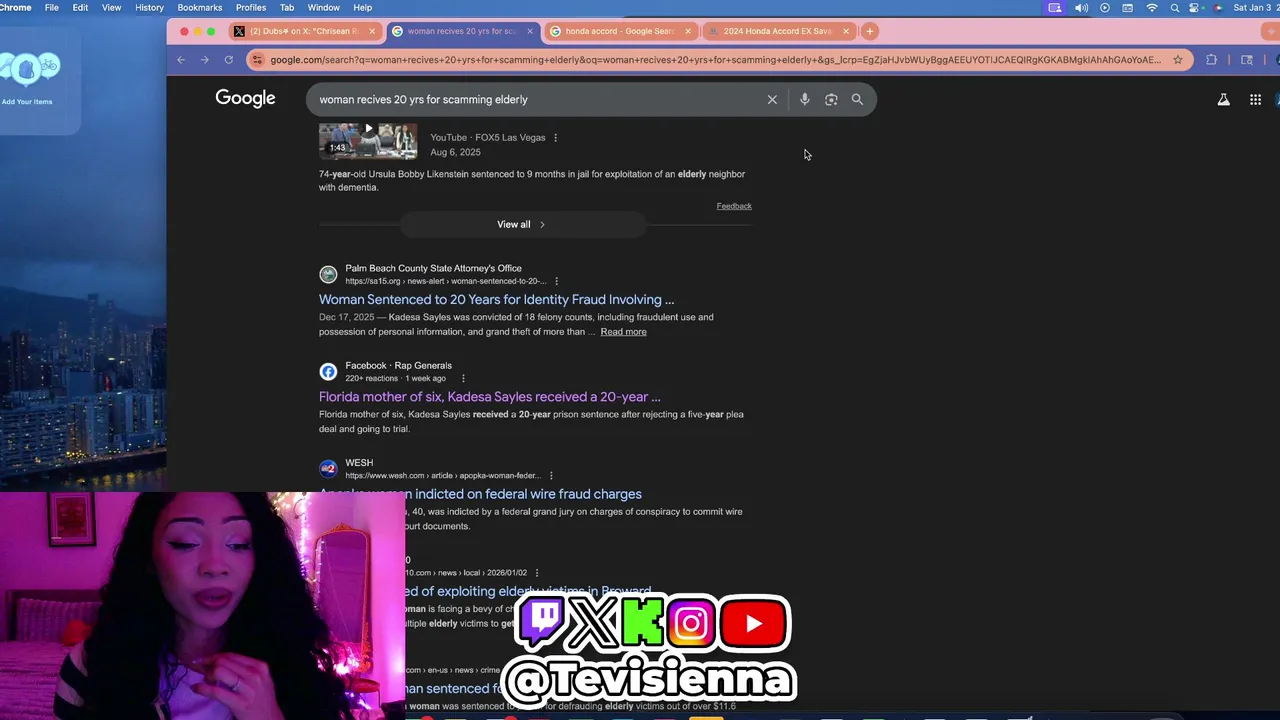Clear the Google search box text
Image resolution: width=1280 pixels, height=720 pixels.
tap(772, 100)
